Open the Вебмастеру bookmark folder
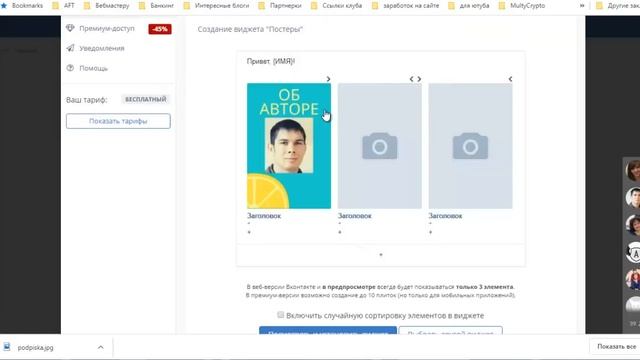Image resolution: width=640 pixels, height=360 pixels. 107,6
